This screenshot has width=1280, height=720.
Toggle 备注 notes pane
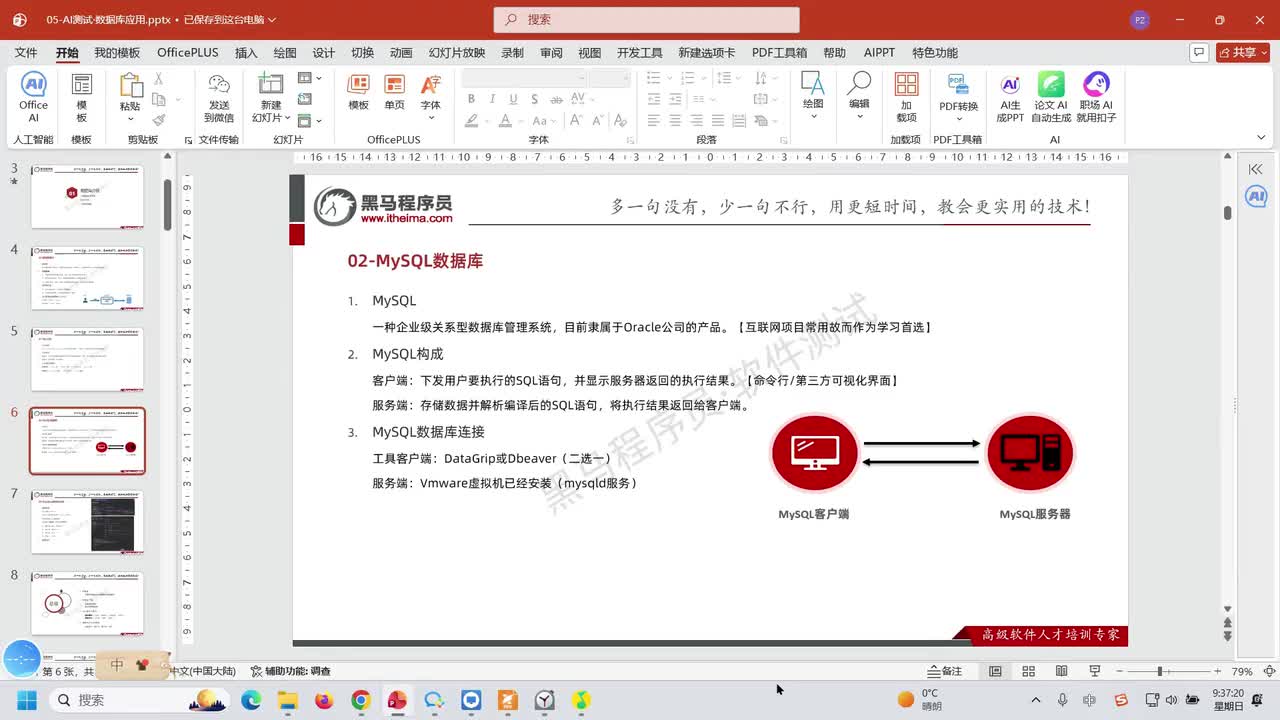[x=945, y=671]
